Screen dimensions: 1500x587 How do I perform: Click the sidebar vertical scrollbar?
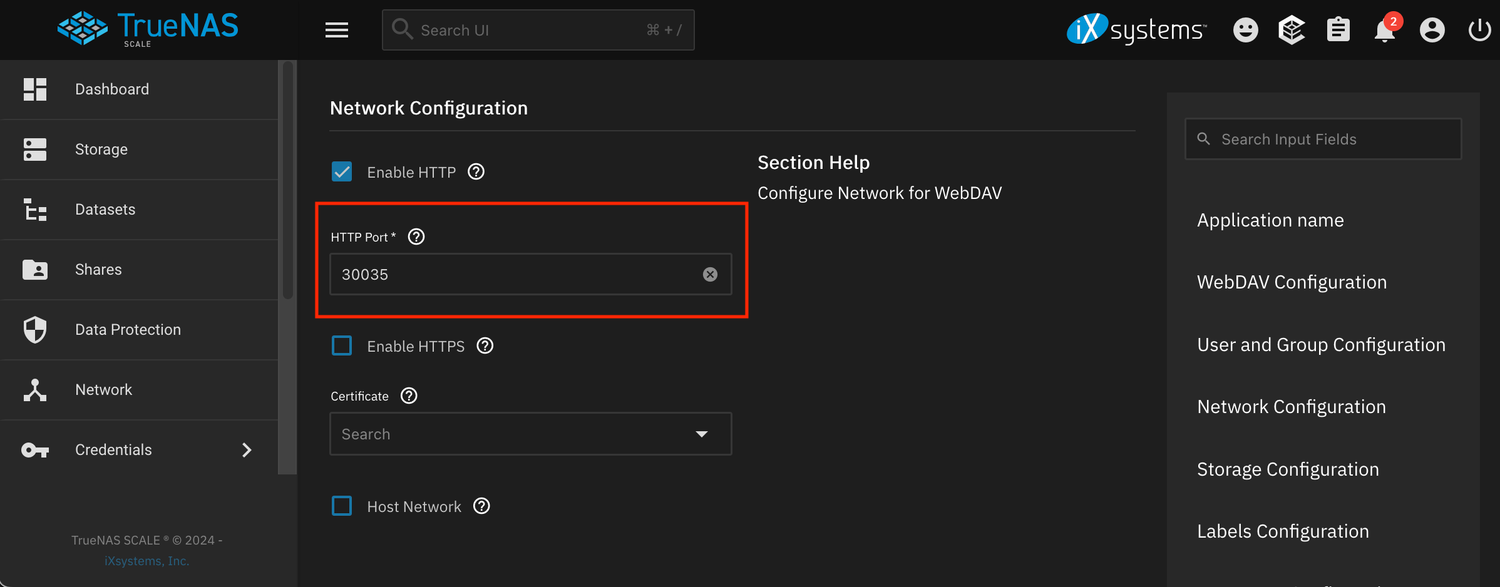click(x=288, y=180)
